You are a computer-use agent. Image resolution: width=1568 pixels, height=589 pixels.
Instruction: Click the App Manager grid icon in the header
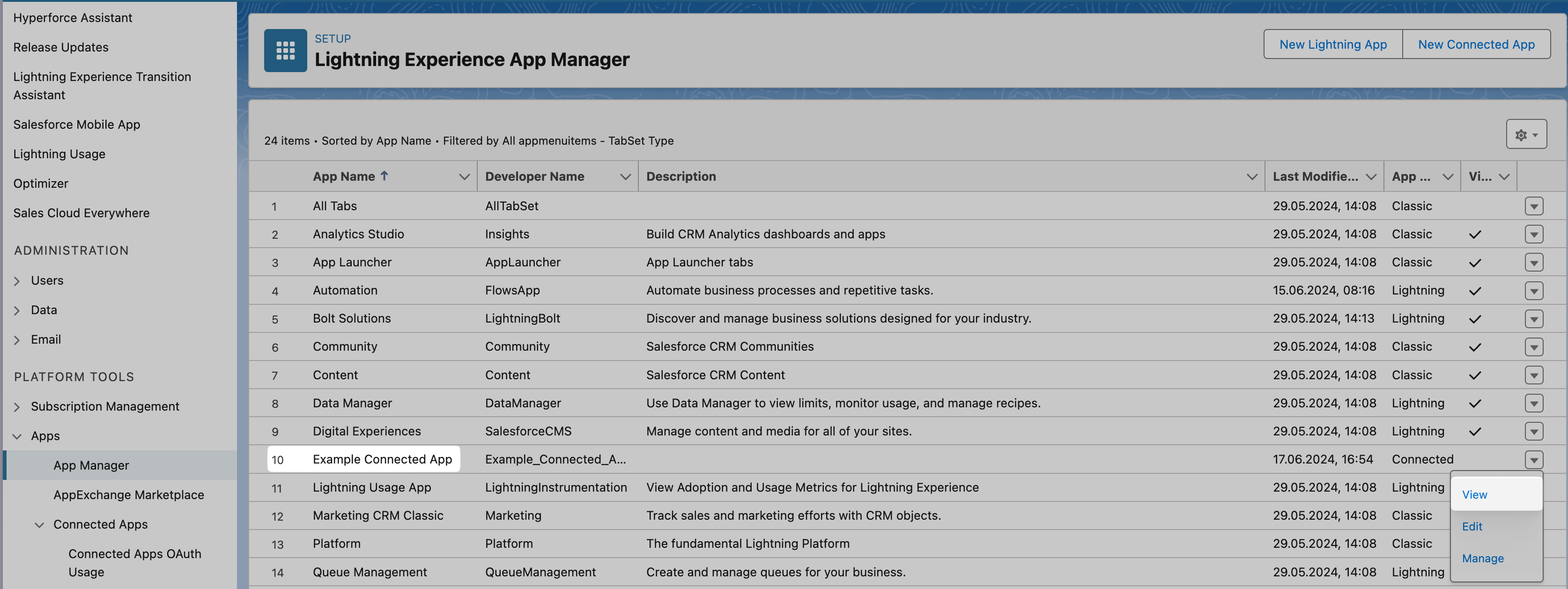pyautogui.click(x=285, y=51)
